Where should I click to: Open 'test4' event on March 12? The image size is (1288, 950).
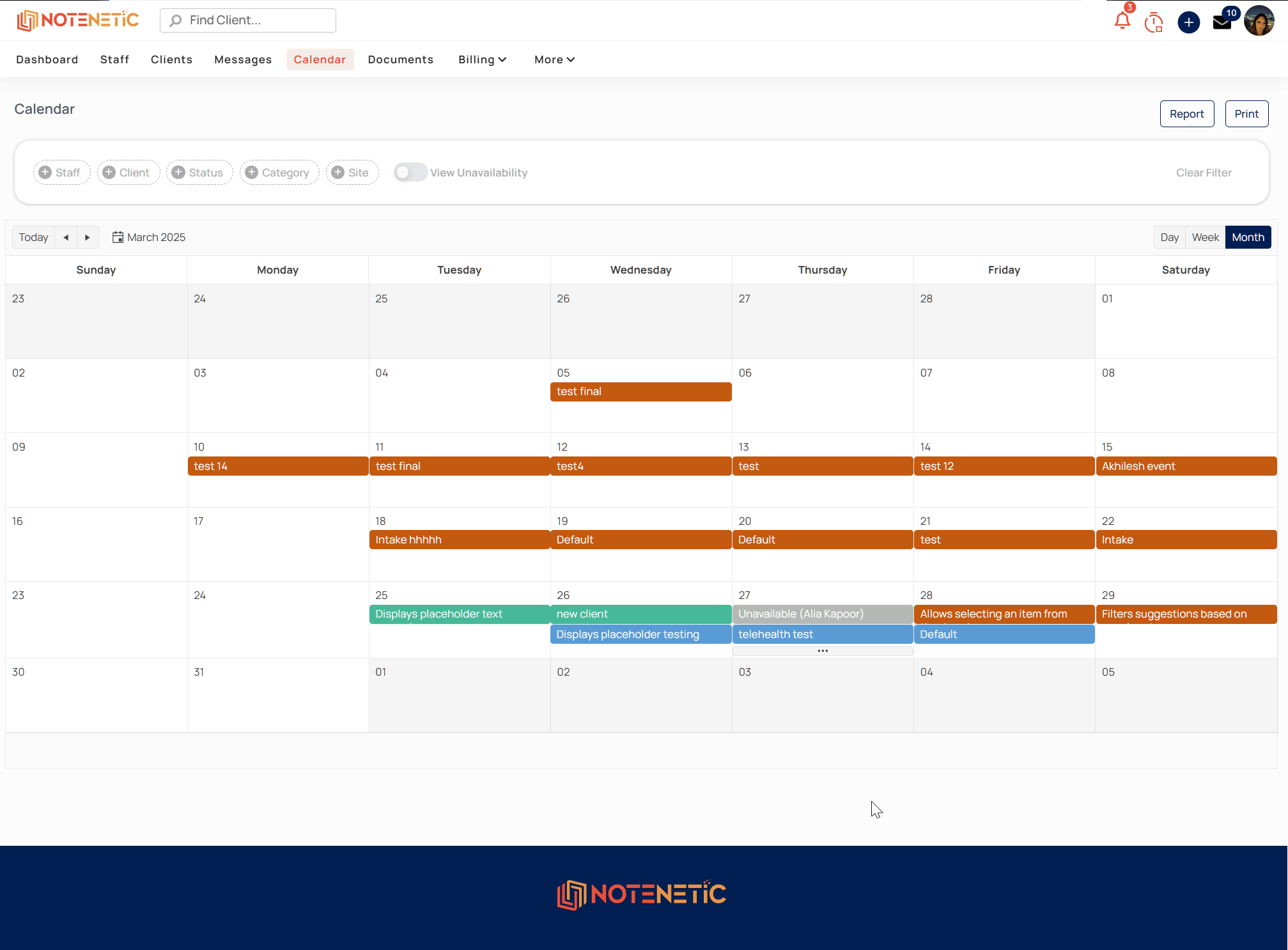tap(640, 466)
